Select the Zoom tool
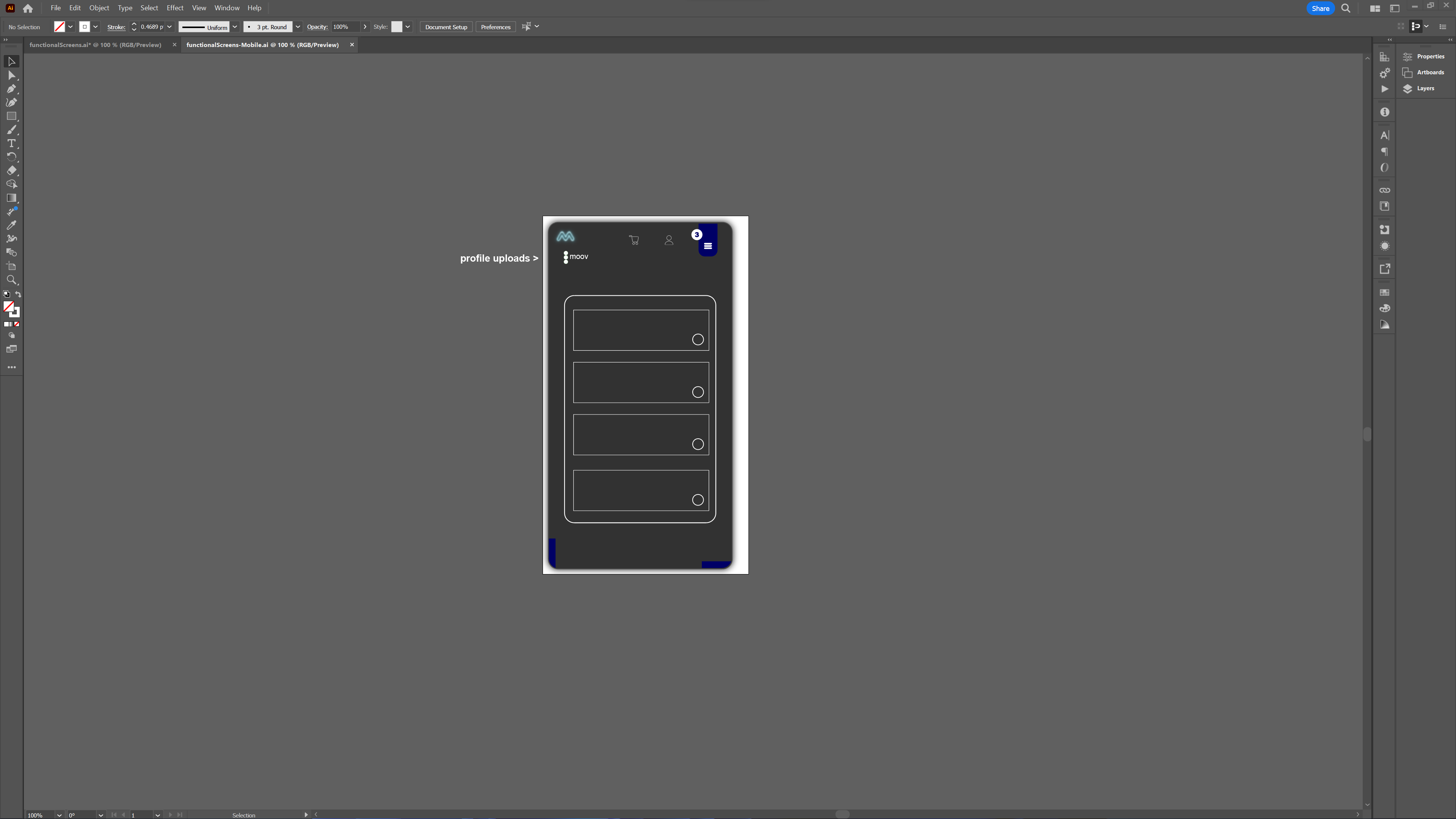 pos(11,280)
